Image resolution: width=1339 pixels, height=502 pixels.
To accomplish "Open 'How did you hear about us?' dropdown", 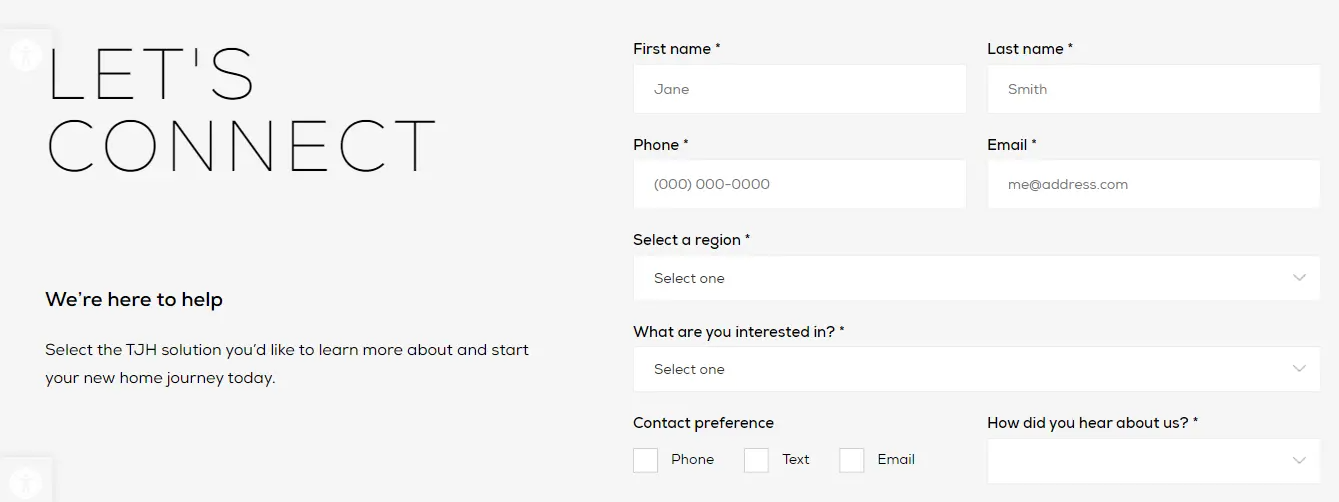I will pos(1140,460).
